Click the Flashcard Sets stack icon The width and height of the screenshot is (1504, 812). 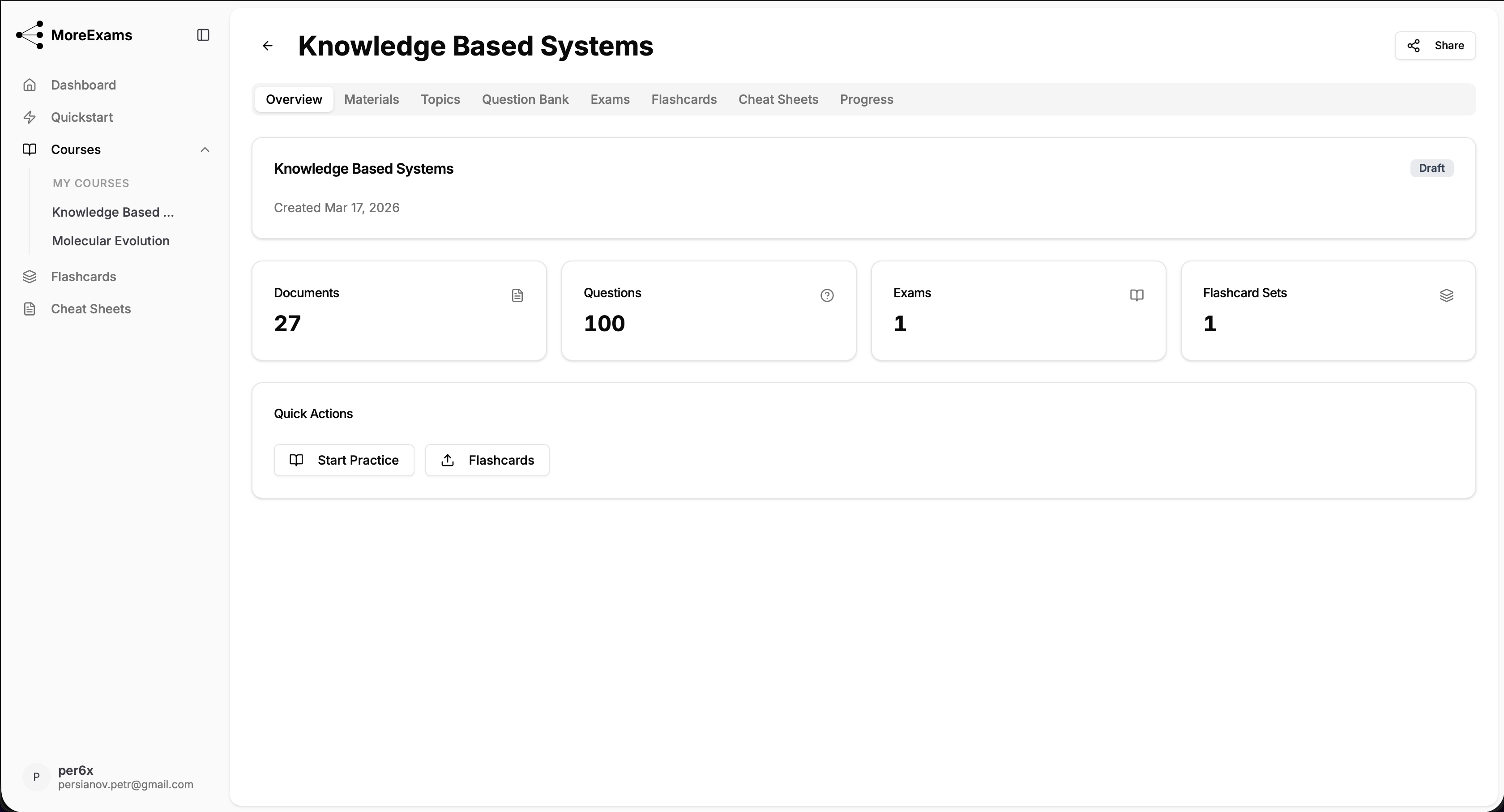pos(1446,295)
